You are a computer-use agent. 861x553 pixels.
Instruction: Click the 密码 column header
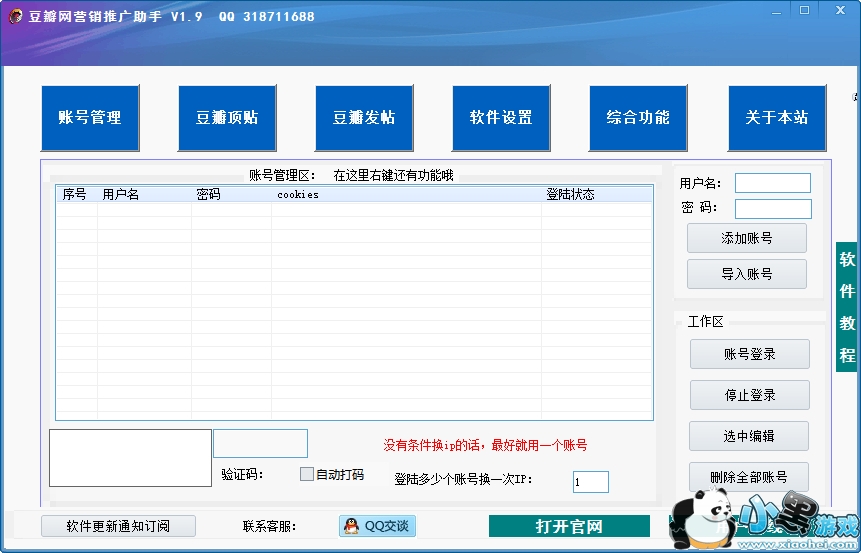[x=232, y=194]
